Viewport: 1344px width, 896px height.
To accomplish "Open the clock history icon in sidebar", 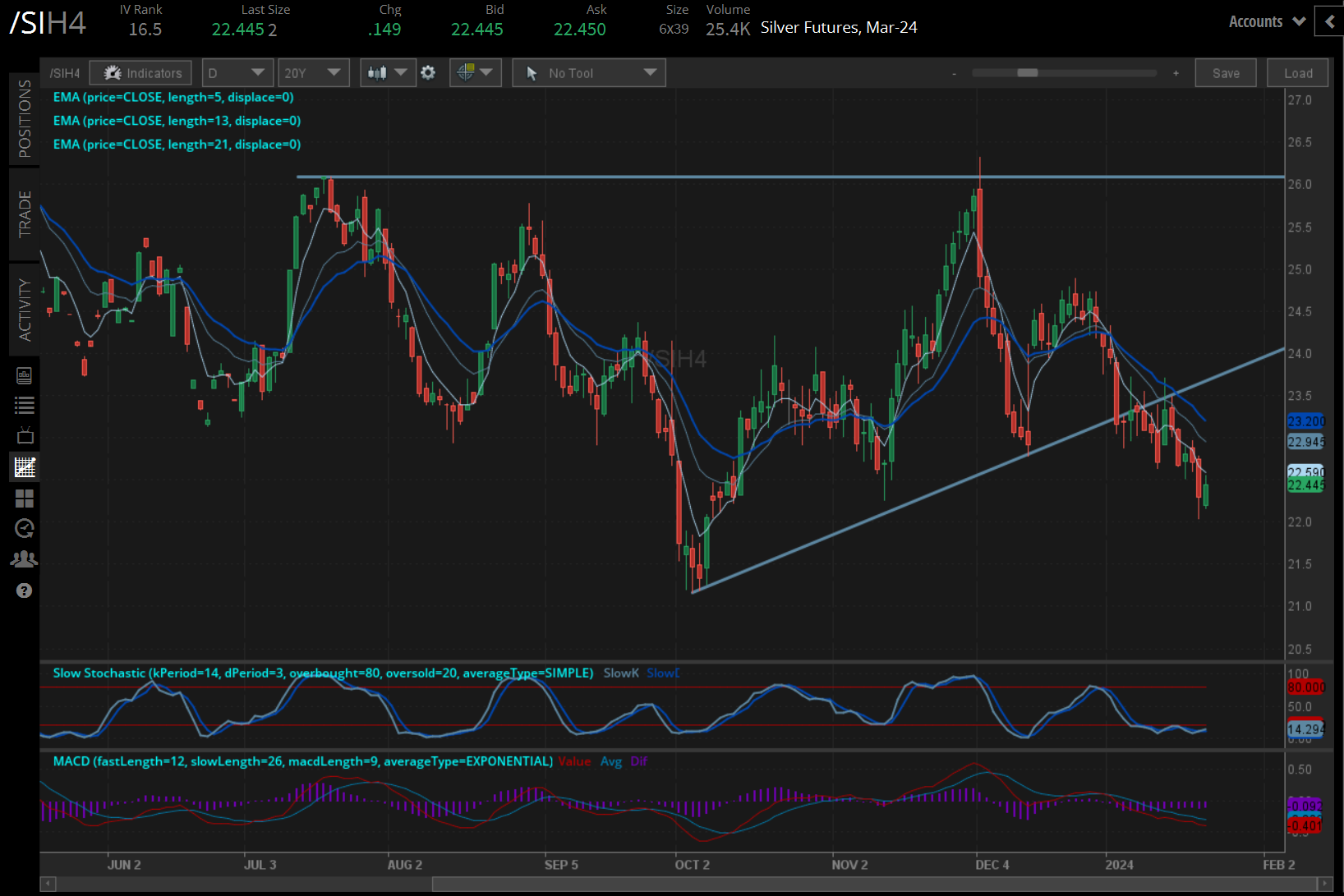I will (25, 528).
